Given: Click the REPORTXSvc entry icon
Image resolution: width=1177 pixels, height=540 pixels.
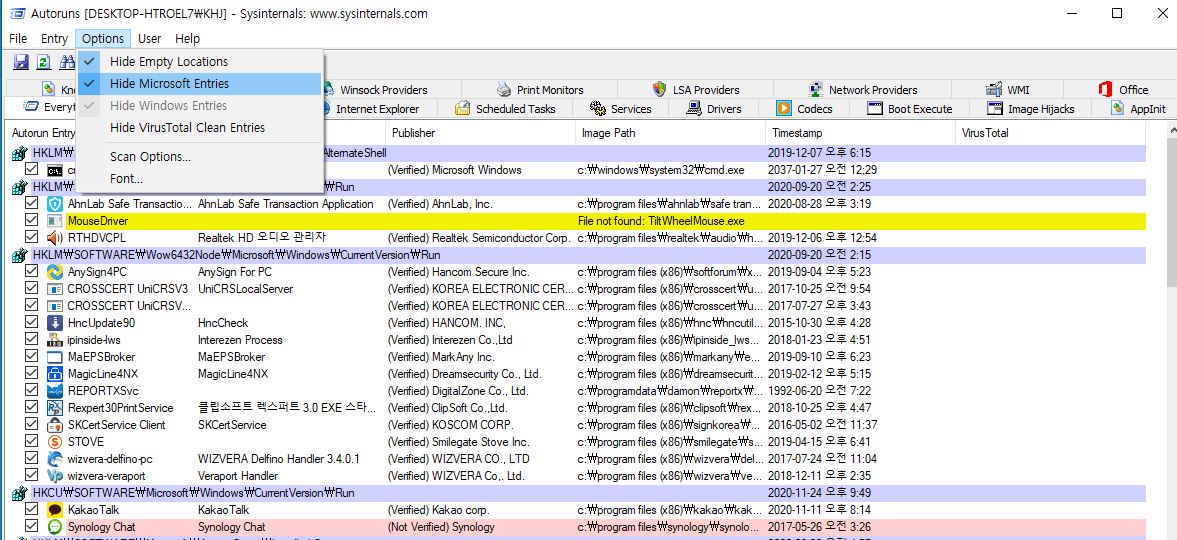Looking at the screenshot, I should 55,391.
